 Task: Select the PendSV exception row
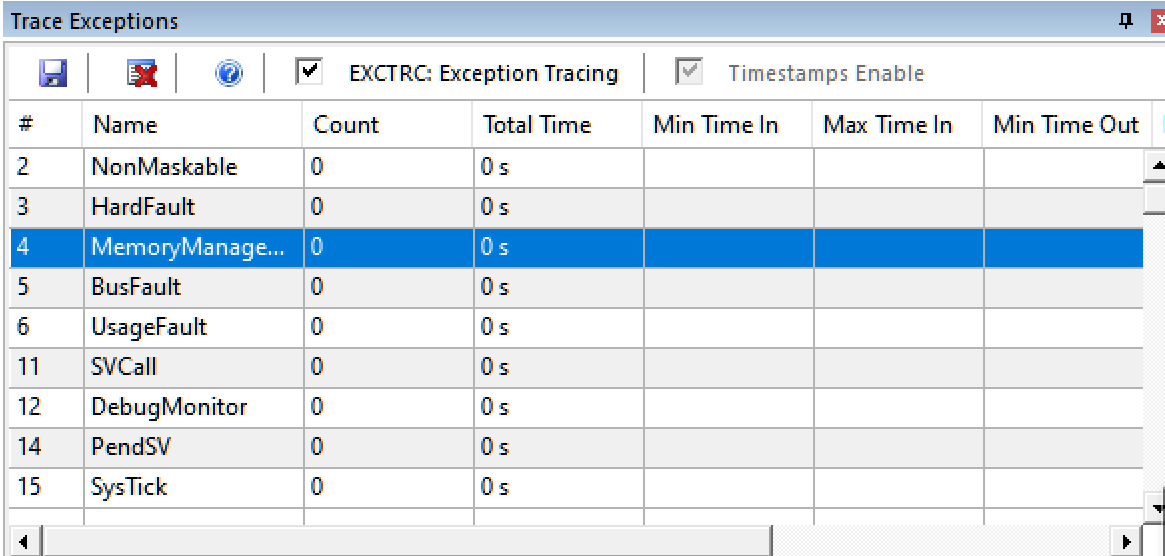click(577, 447)
